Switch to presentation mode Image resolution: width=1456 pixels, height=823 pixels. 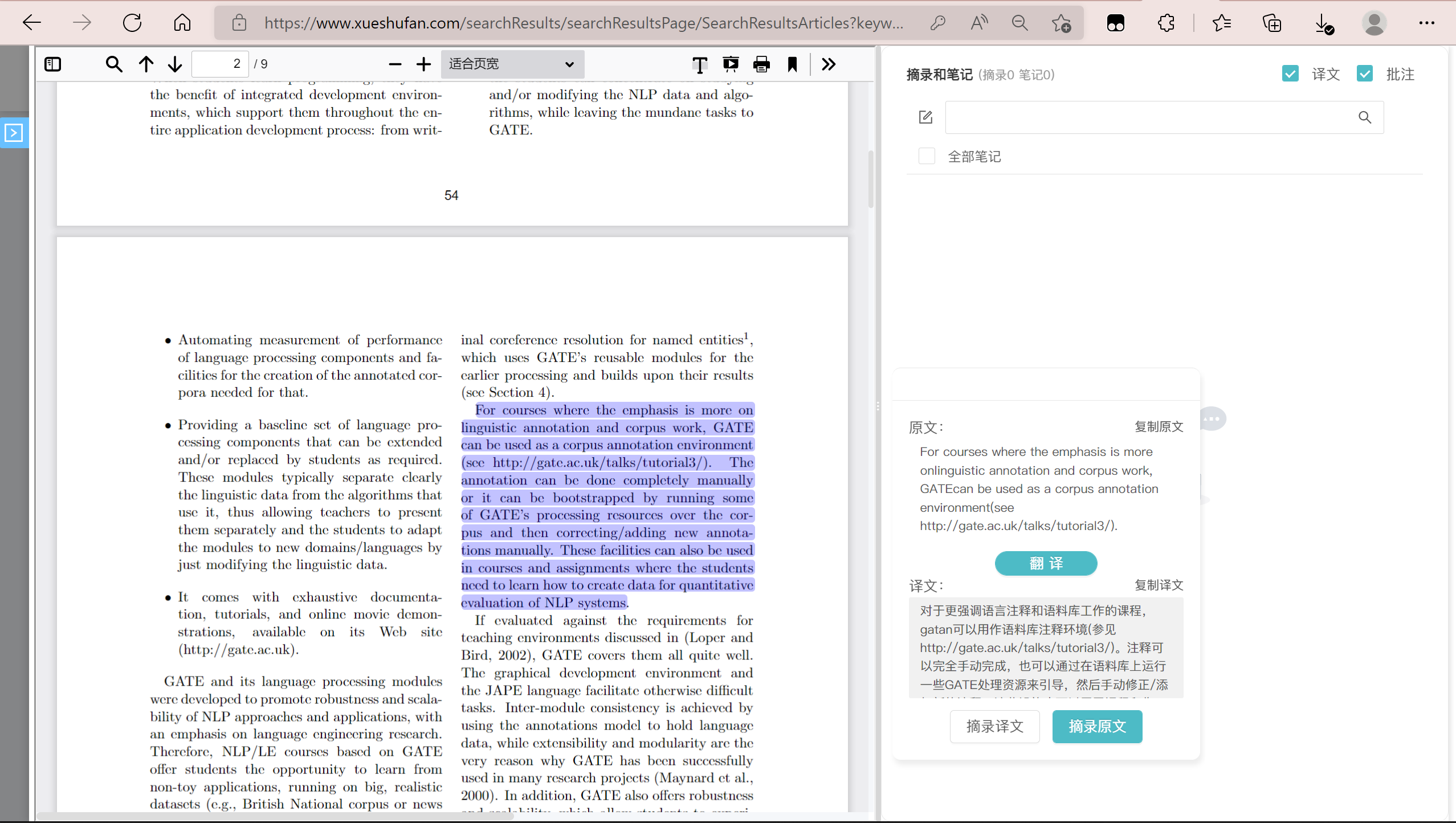tap(731, 64)
